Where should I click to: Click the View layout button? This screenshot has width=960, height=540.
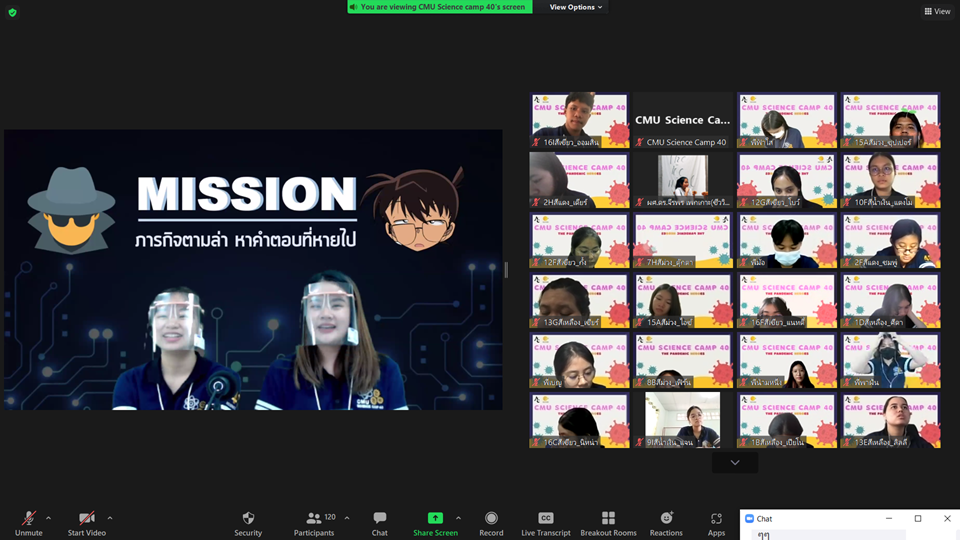pyautogui.click(x=937, y=11)
